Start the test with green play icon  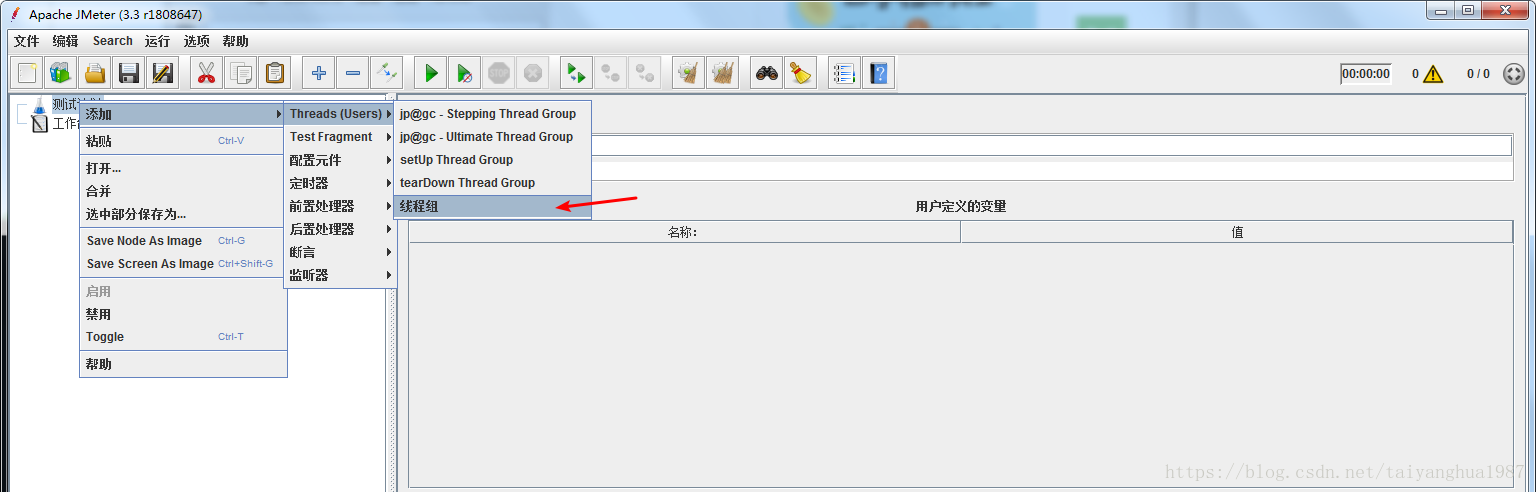(x=431, y=73)
